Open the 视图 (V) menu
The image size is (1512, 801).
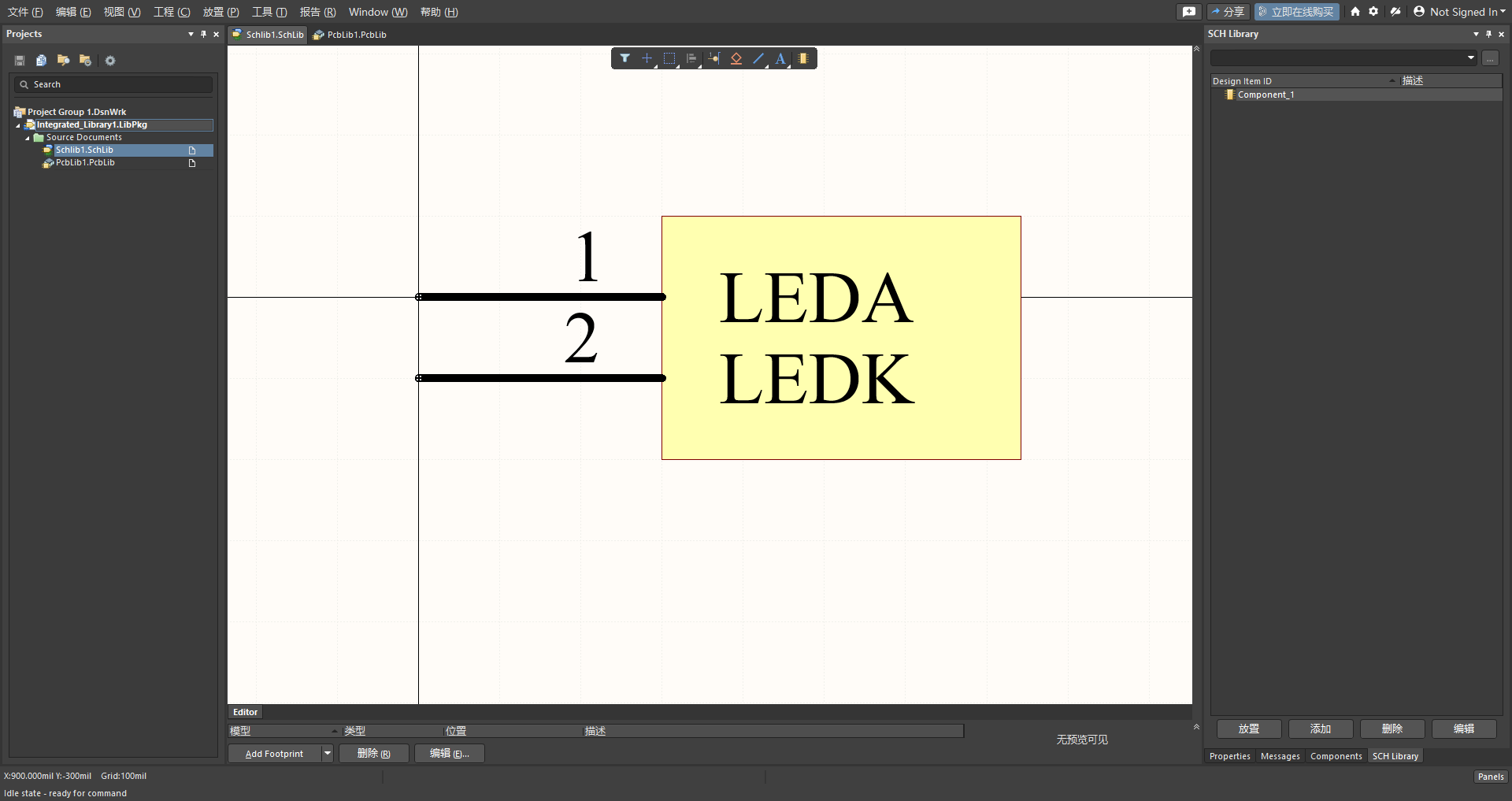122,12
